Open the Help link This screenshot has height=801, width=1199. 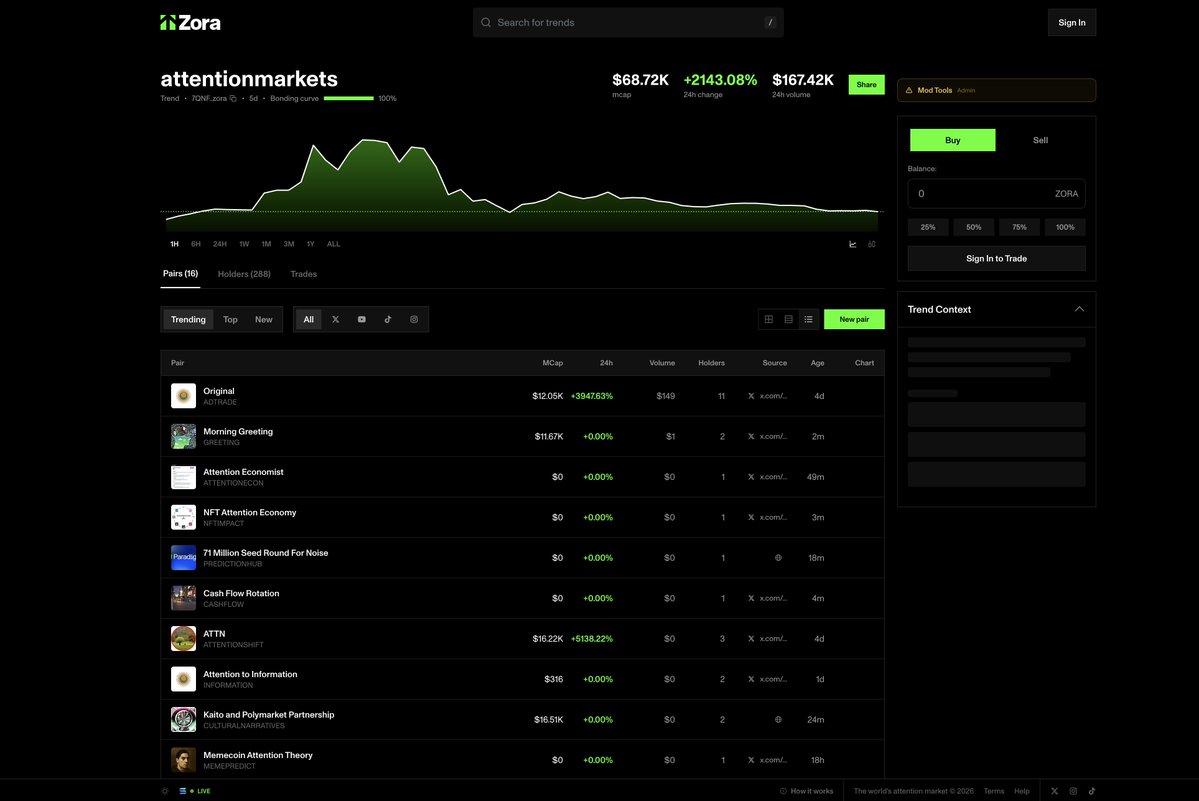1022,791
